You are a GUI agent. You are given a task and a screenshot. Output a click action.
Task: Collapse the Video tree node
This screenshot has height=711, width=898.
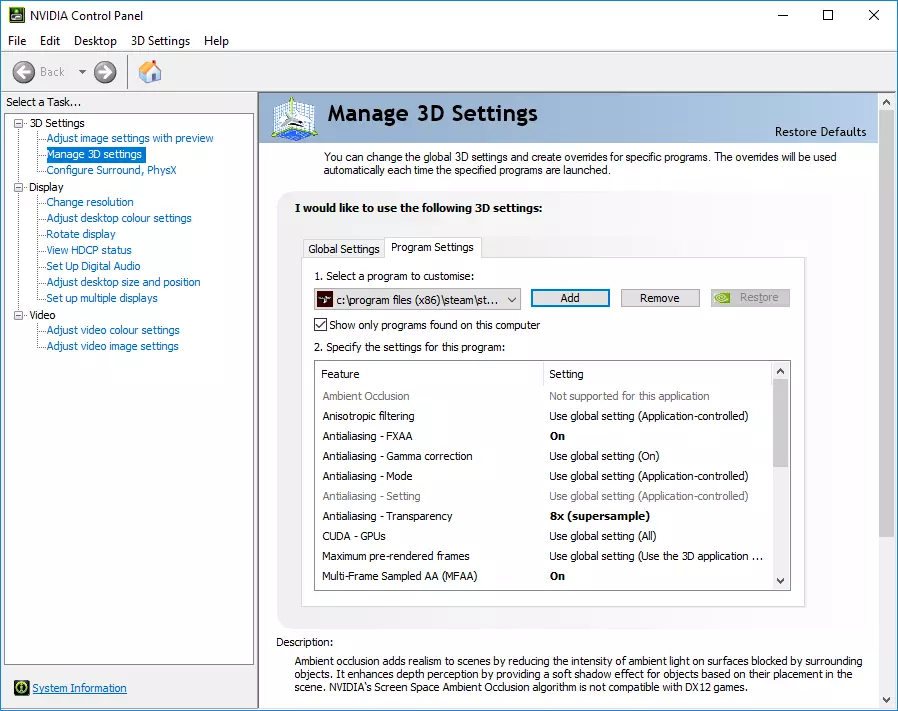point(19,315)
